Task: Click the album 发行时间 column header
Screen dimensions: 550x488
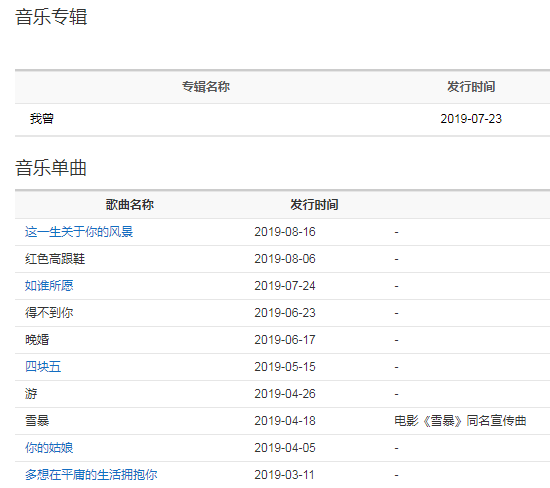Action: click(471, 87)
